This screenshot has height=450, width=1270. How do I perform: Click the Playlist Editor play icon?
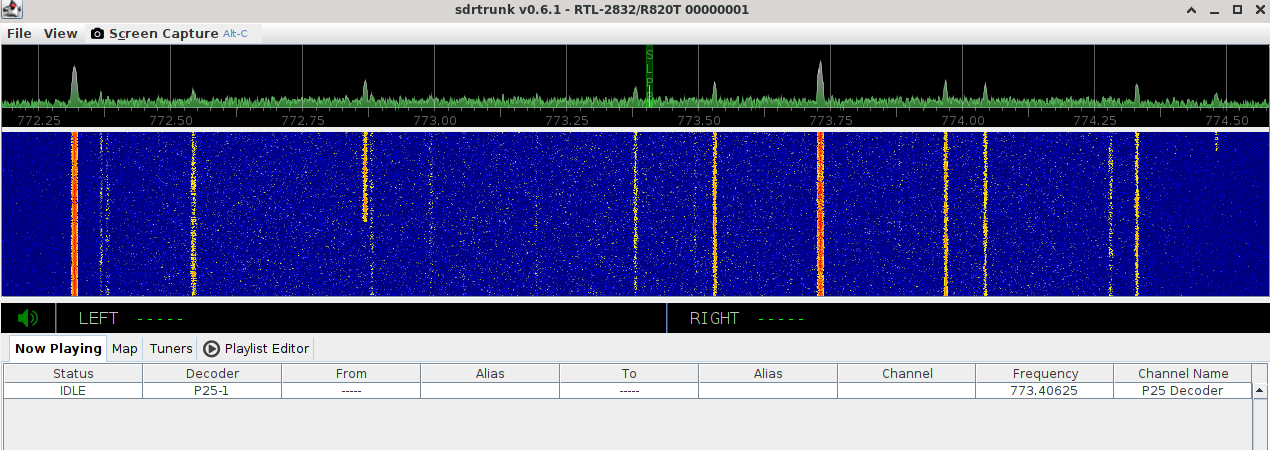212,348
